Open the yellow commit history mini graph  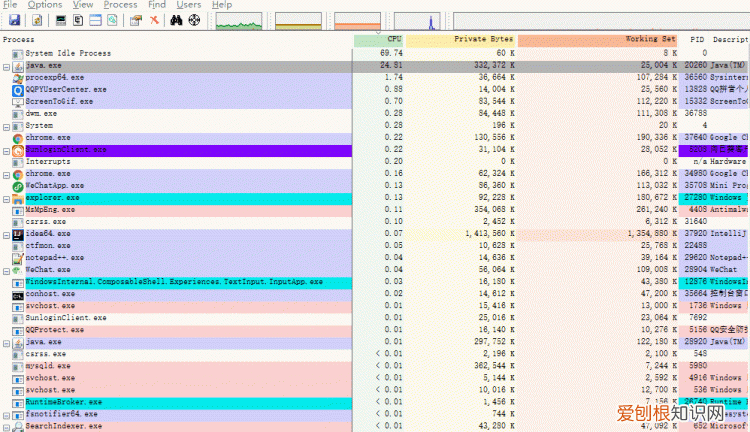[298, 21]
